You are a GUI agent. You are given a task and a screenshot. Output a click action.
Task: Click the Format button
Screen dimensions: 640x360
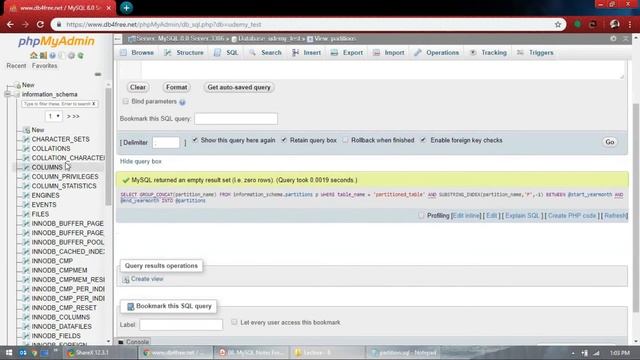[x=177, y=87]
